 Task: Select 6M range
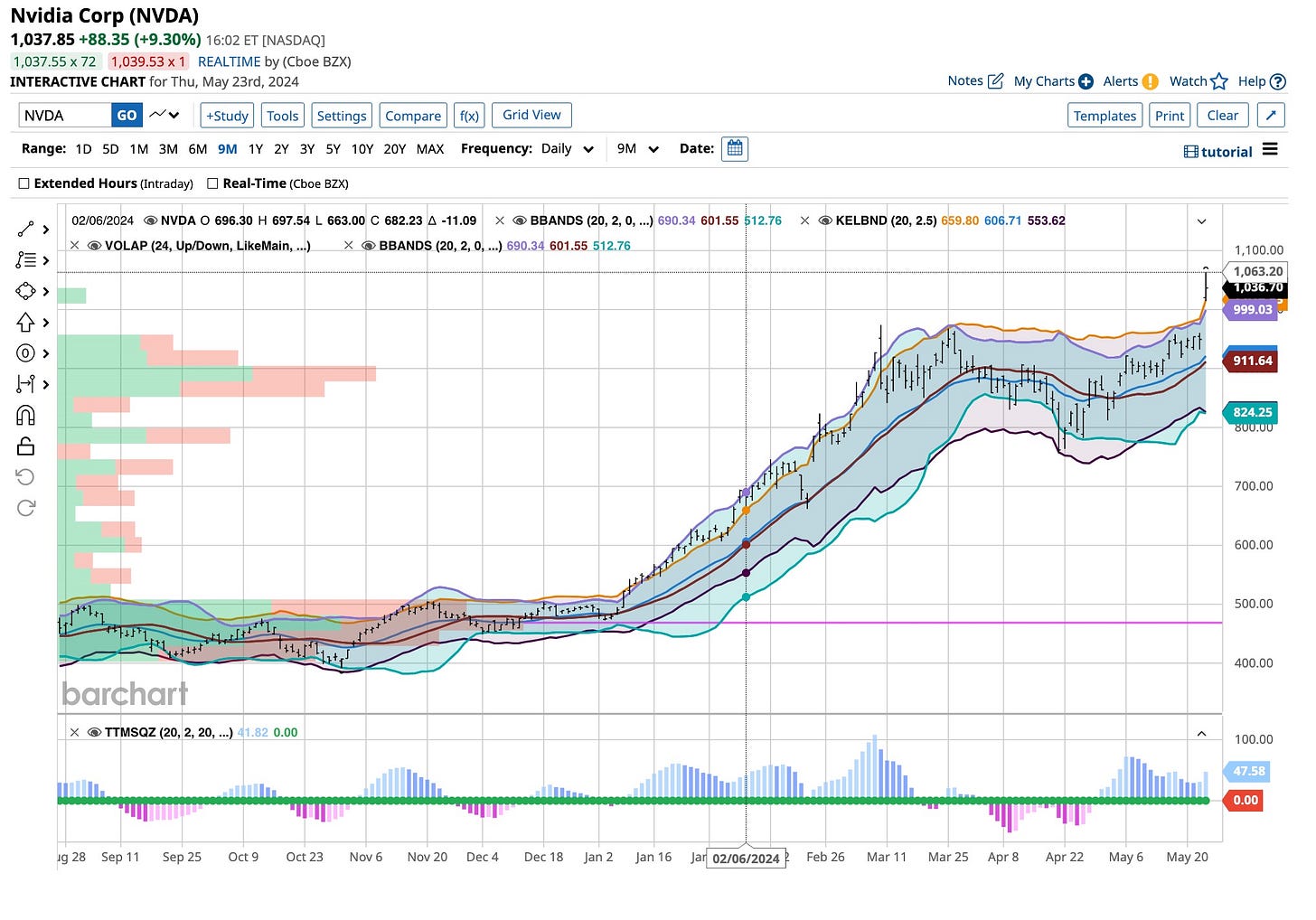[x=198, y=149]
